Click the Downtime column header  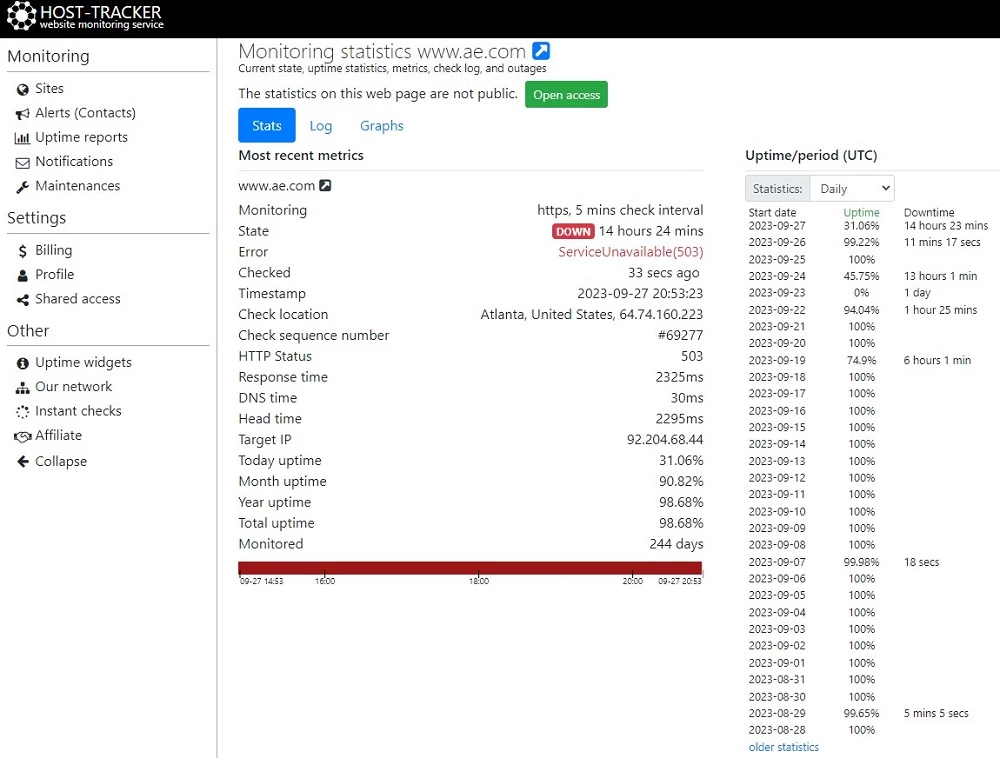[x=929, y=212]
